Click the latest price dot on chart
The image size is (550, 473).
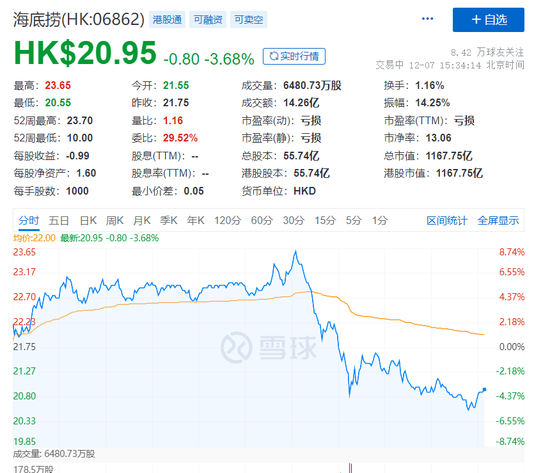[484, 389]
